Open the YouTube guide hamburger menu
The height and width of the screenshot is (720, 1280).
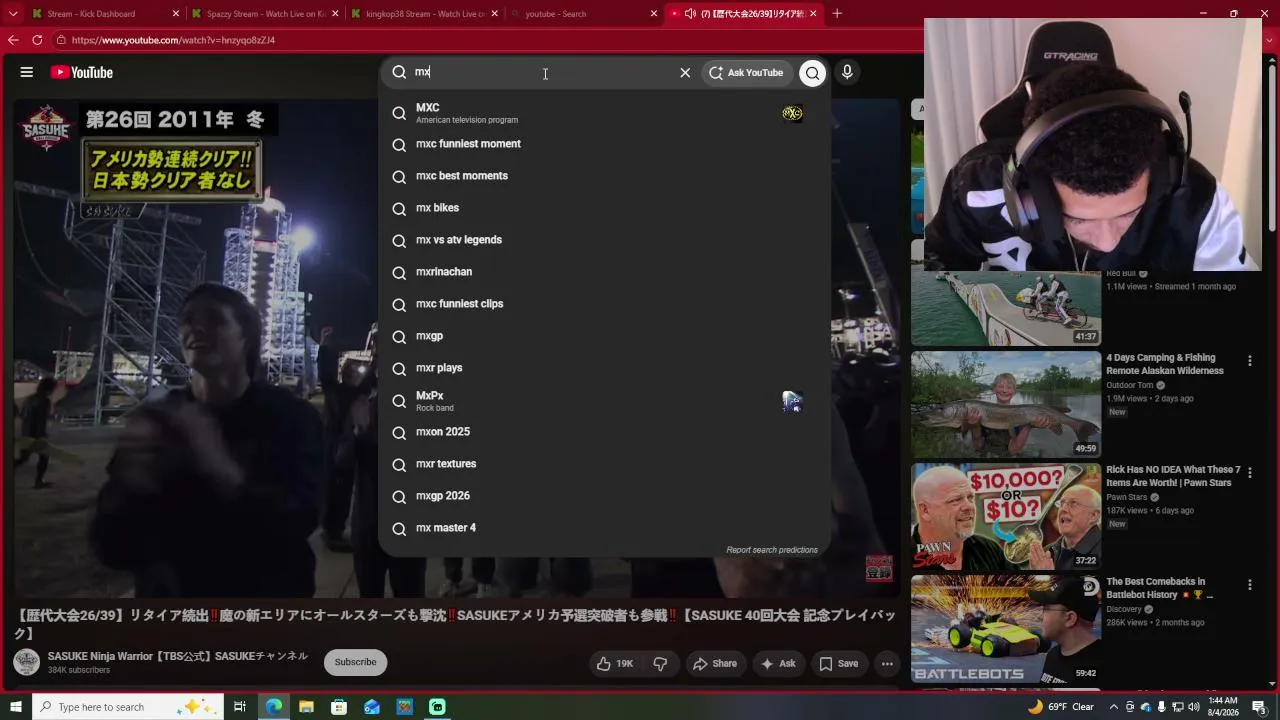click(27, 72)
